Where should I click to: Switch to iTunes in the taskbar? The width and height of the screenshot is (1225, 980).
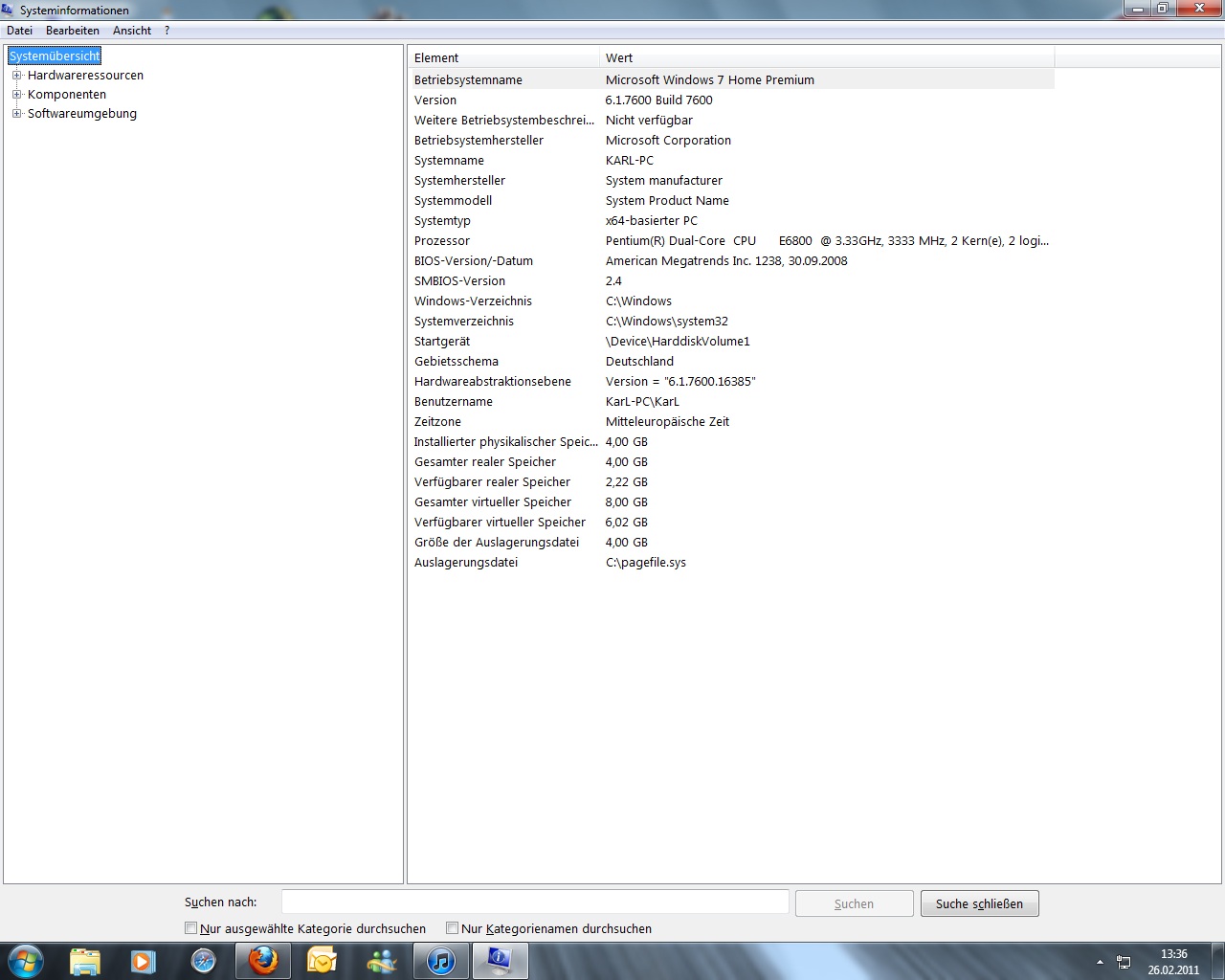(x=440, y=961)
